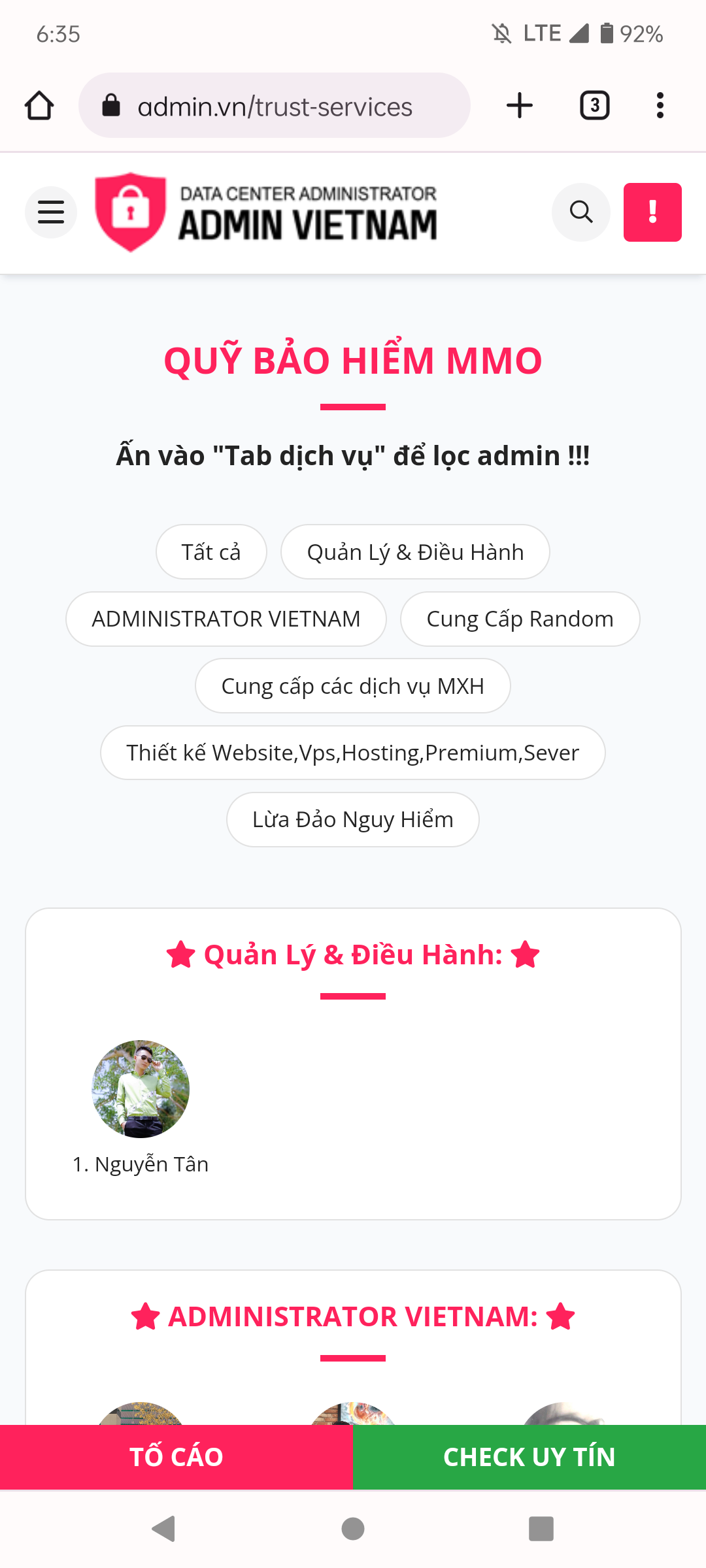
Task: Select "Cung cấp các dịch vụ MXH" tab
Action: (353, 686)
